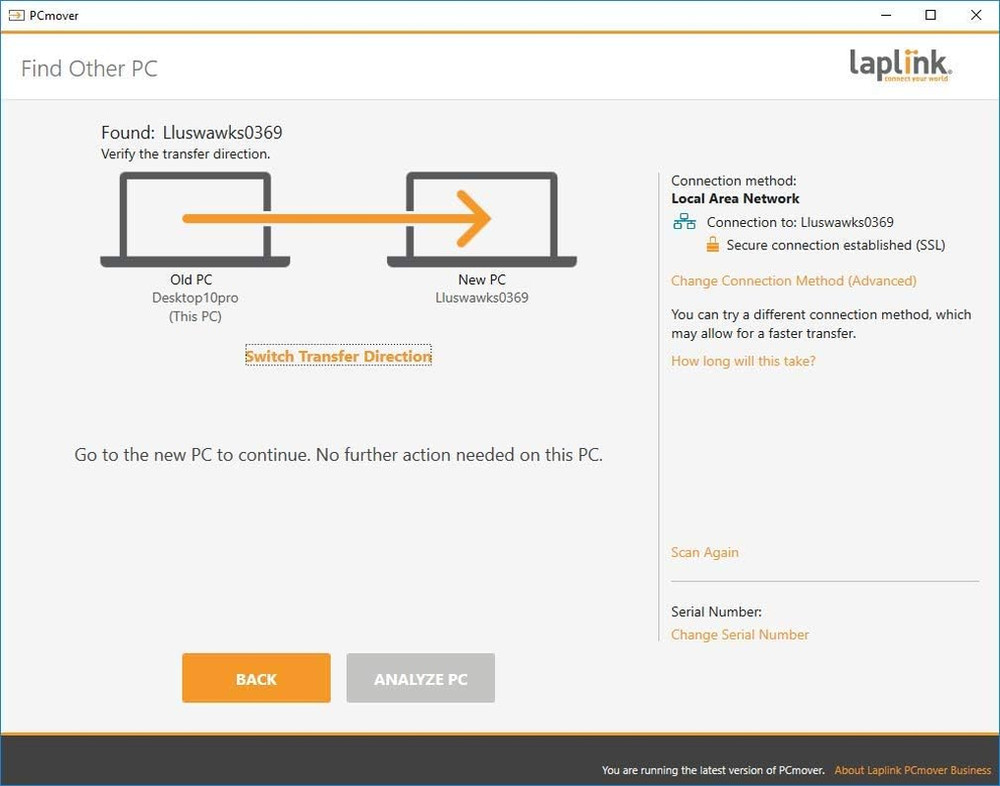Click 'New PC' label
This screenshot has width=1000, height=786.
482,279
